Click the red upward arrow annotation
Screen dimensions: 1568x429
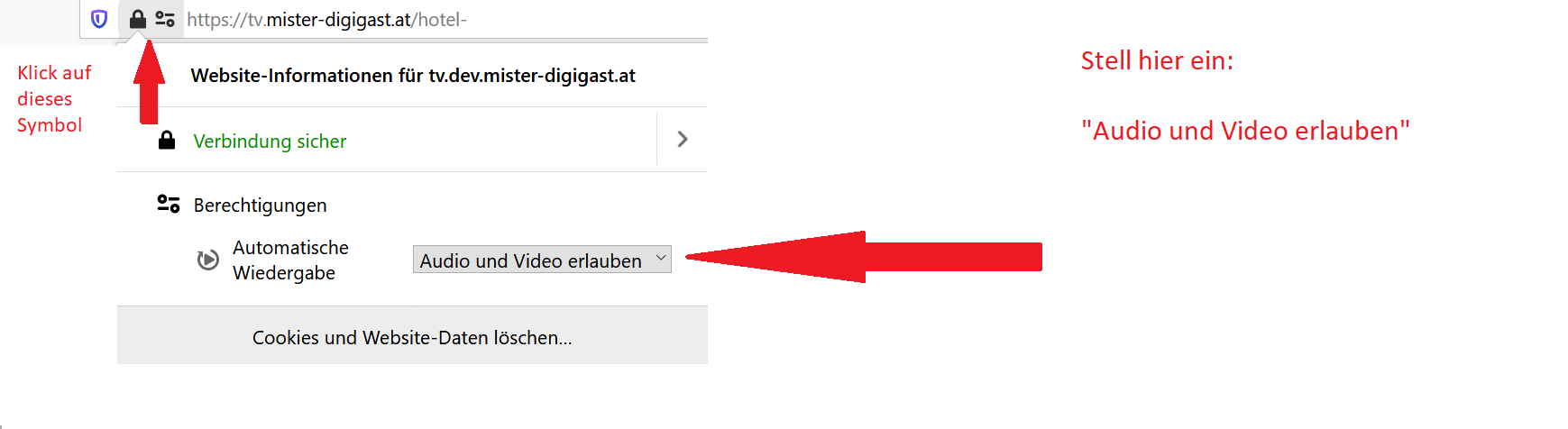tap(150, 82)
